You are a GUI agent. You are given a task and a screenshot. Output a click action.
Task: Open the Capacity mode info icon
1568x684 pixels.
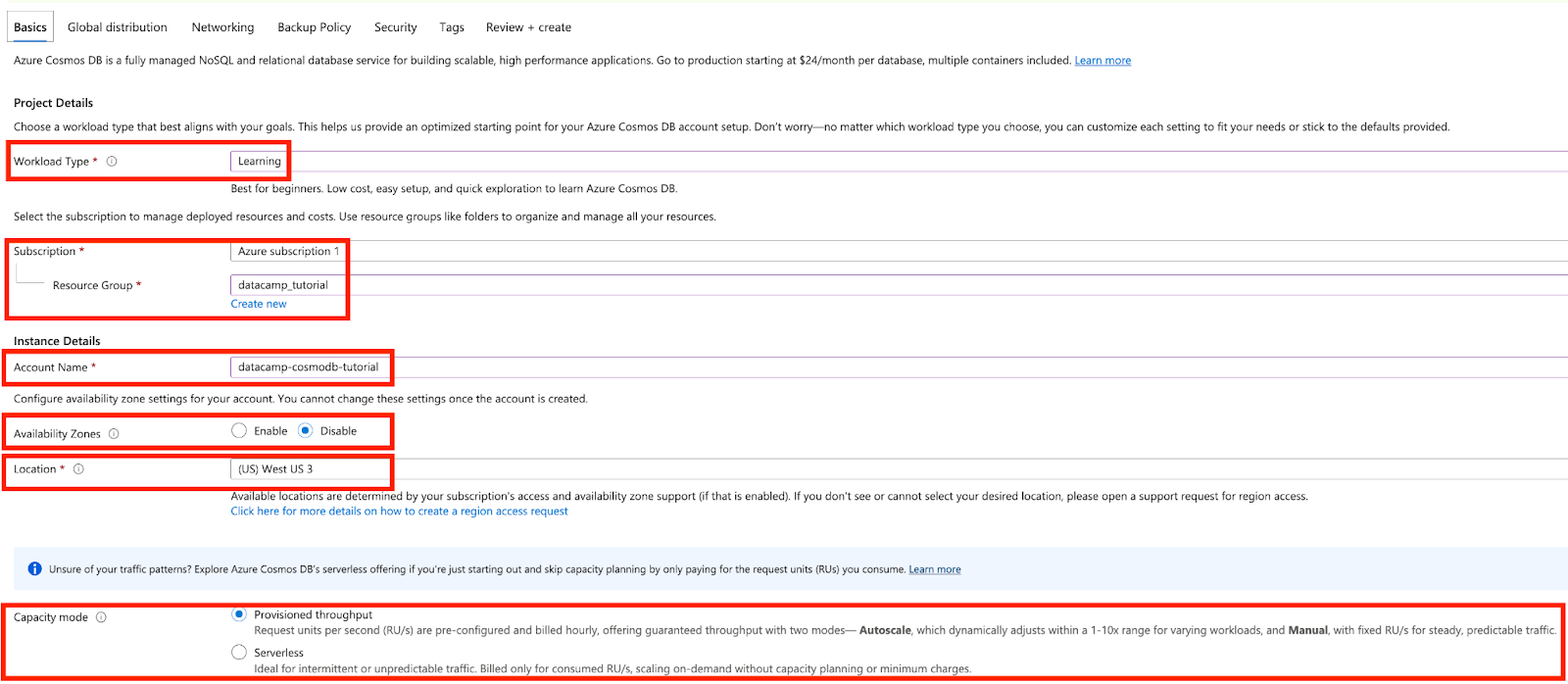click(x=101, y=617)
